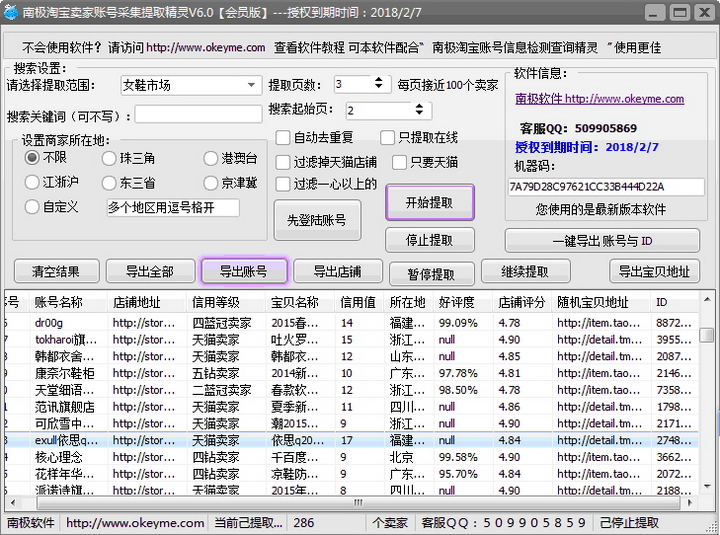Check the 自动去重复 checkbox
The height and width of the screenshot is (535, 720).
click(283, 137)
